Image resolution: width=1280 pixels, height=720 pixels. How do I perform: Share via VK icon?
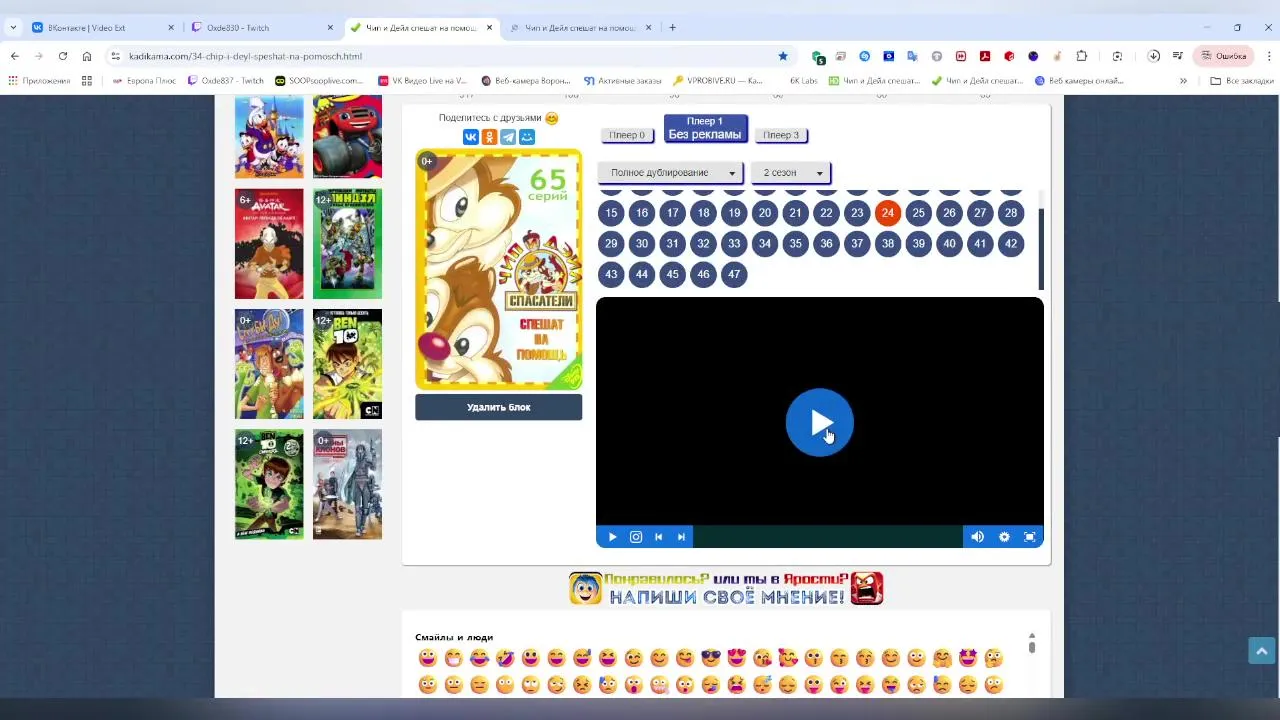tap(470, 137)
